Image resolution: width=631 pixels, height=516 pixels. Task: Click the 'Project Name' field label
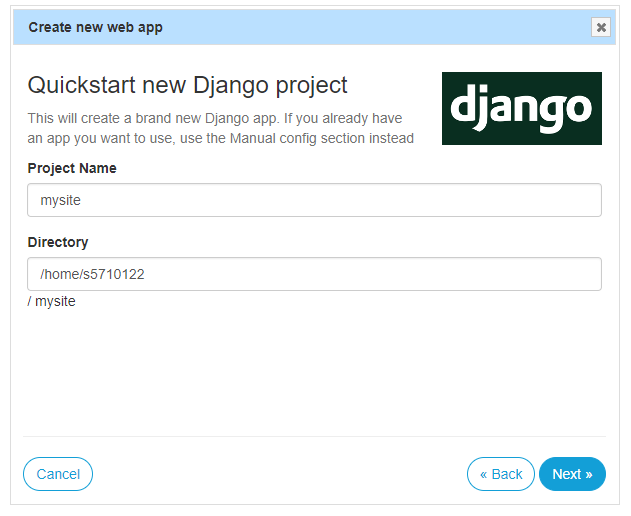[x=72, y=168]
